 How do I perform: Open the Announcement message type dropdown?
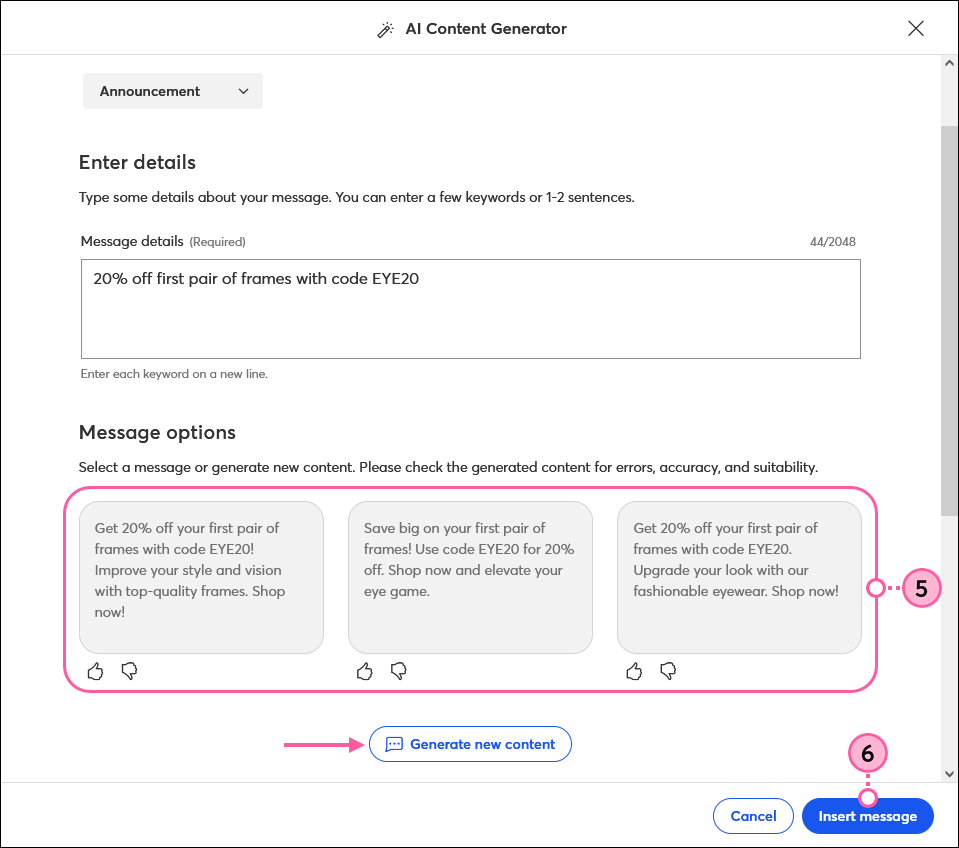point(173,91)
